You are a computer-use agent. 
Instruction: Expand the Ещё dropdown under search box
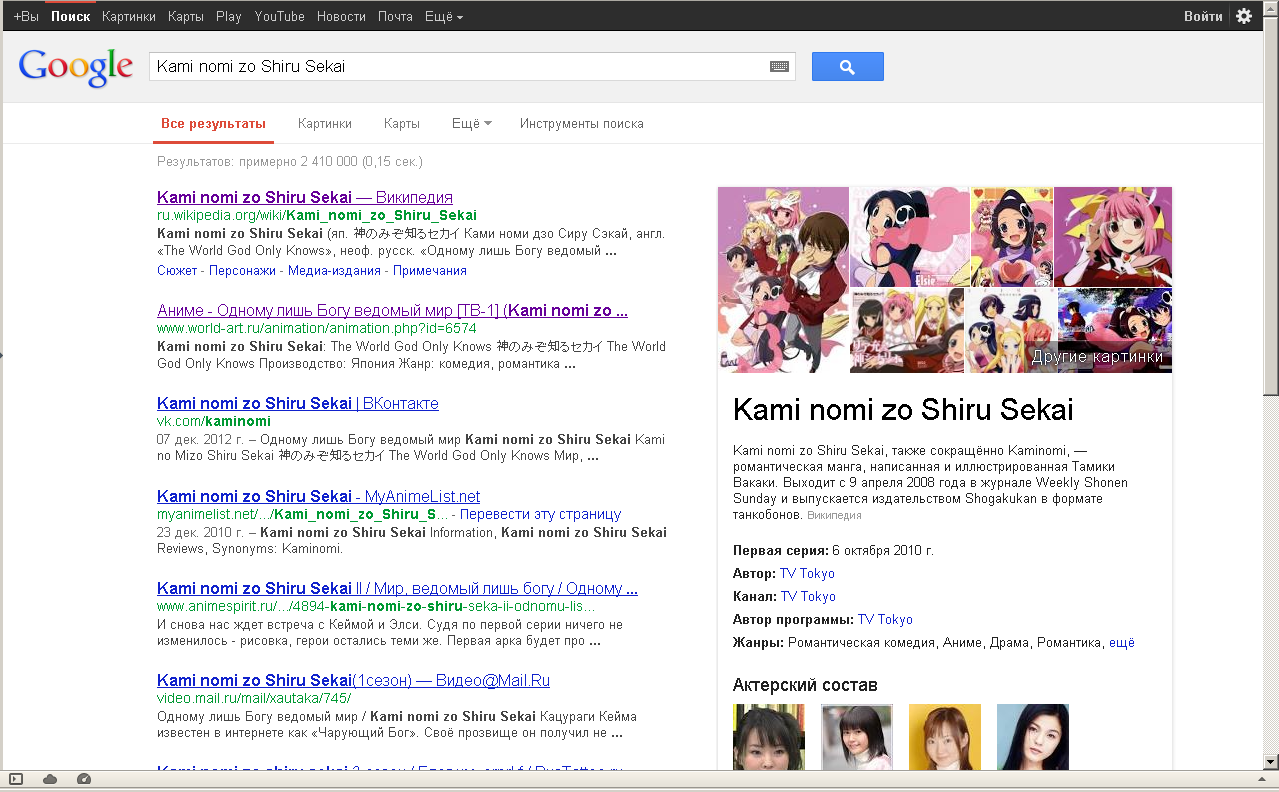472,124
